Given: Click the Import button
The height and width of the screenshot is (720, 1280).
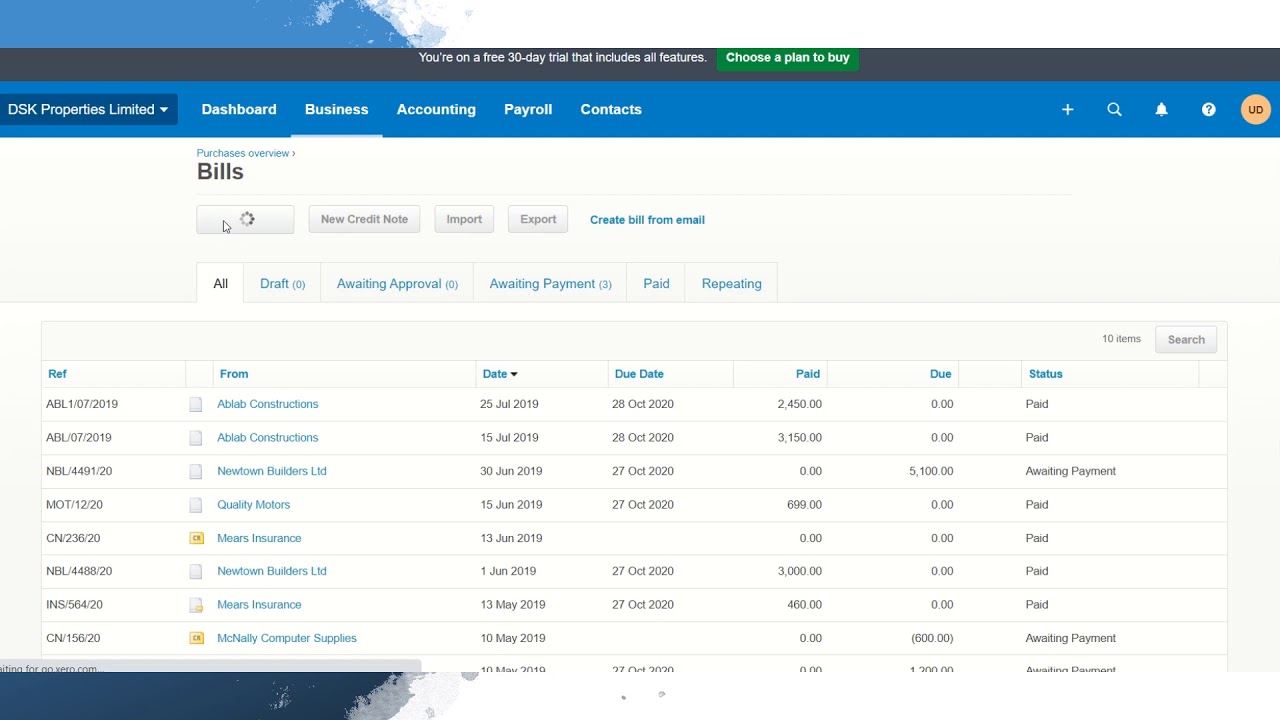Looking at the screenshot, I should pos(464,219).
